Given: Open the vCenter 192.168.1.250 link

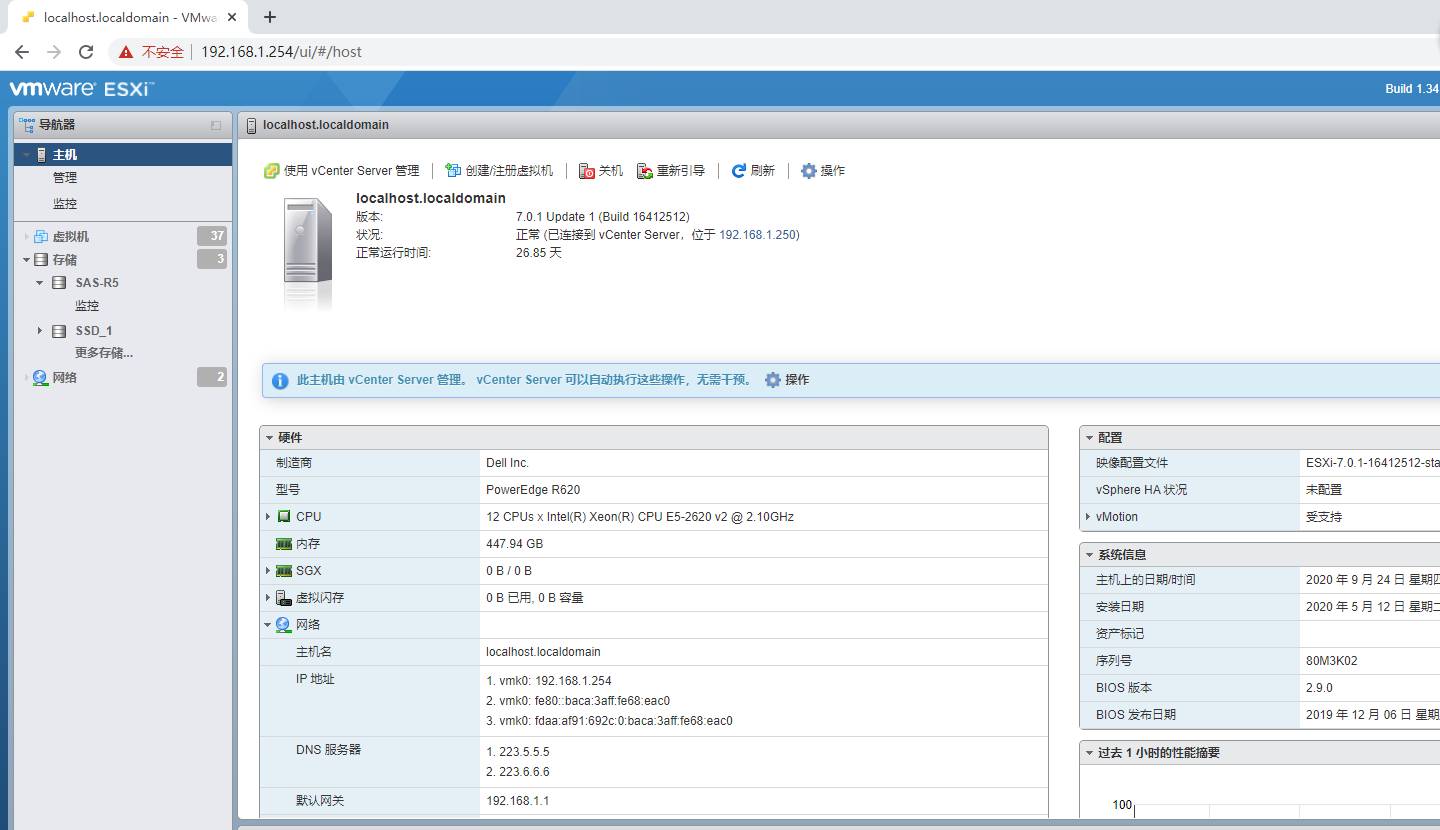Looking at the screenshot, I should 757,235.
